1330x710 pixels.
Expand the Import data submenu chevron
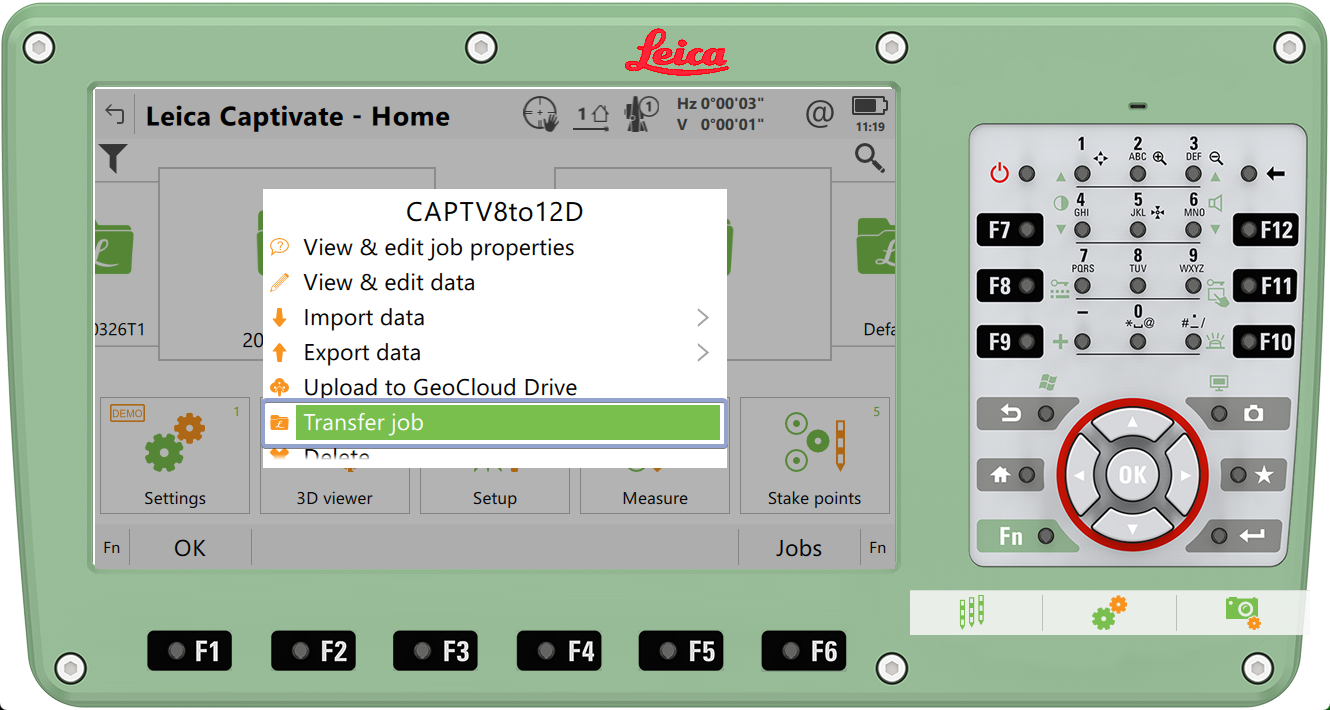pyautogui.click(x=702, y=317)
